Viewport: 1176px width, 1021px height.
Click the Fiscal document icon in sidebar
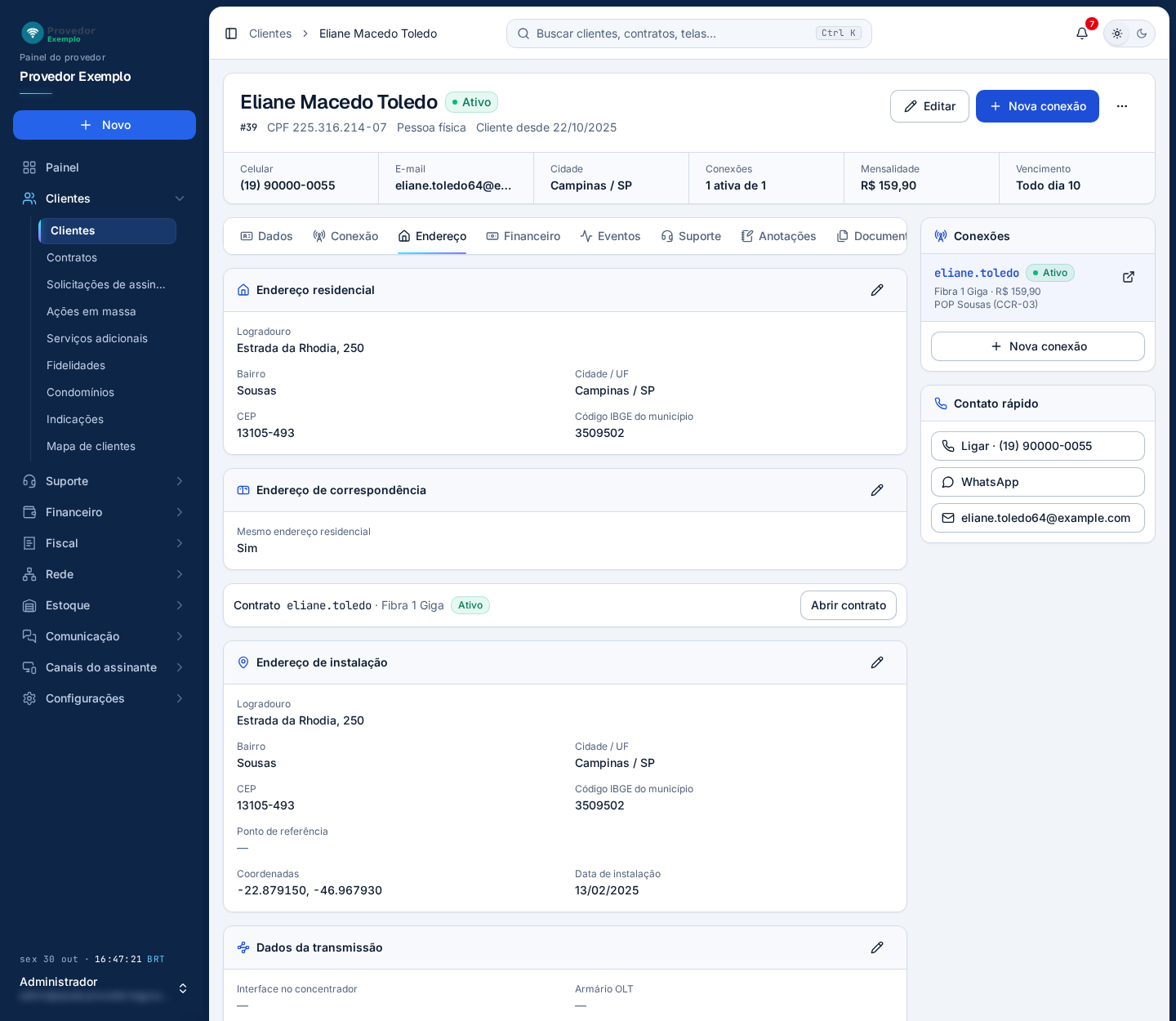click(29, 543)
